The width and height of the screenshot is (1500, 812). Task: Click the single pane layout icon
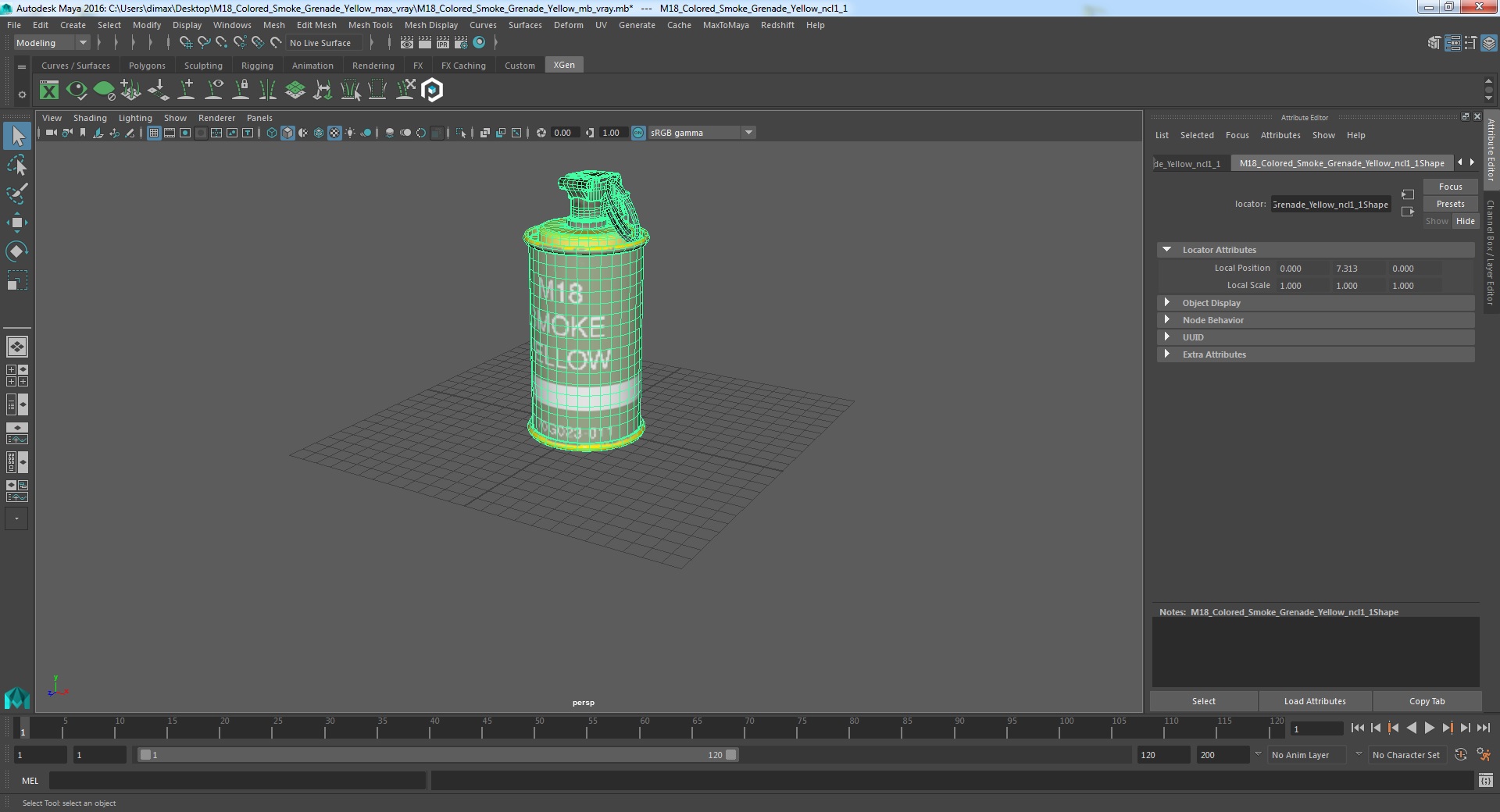17,346
